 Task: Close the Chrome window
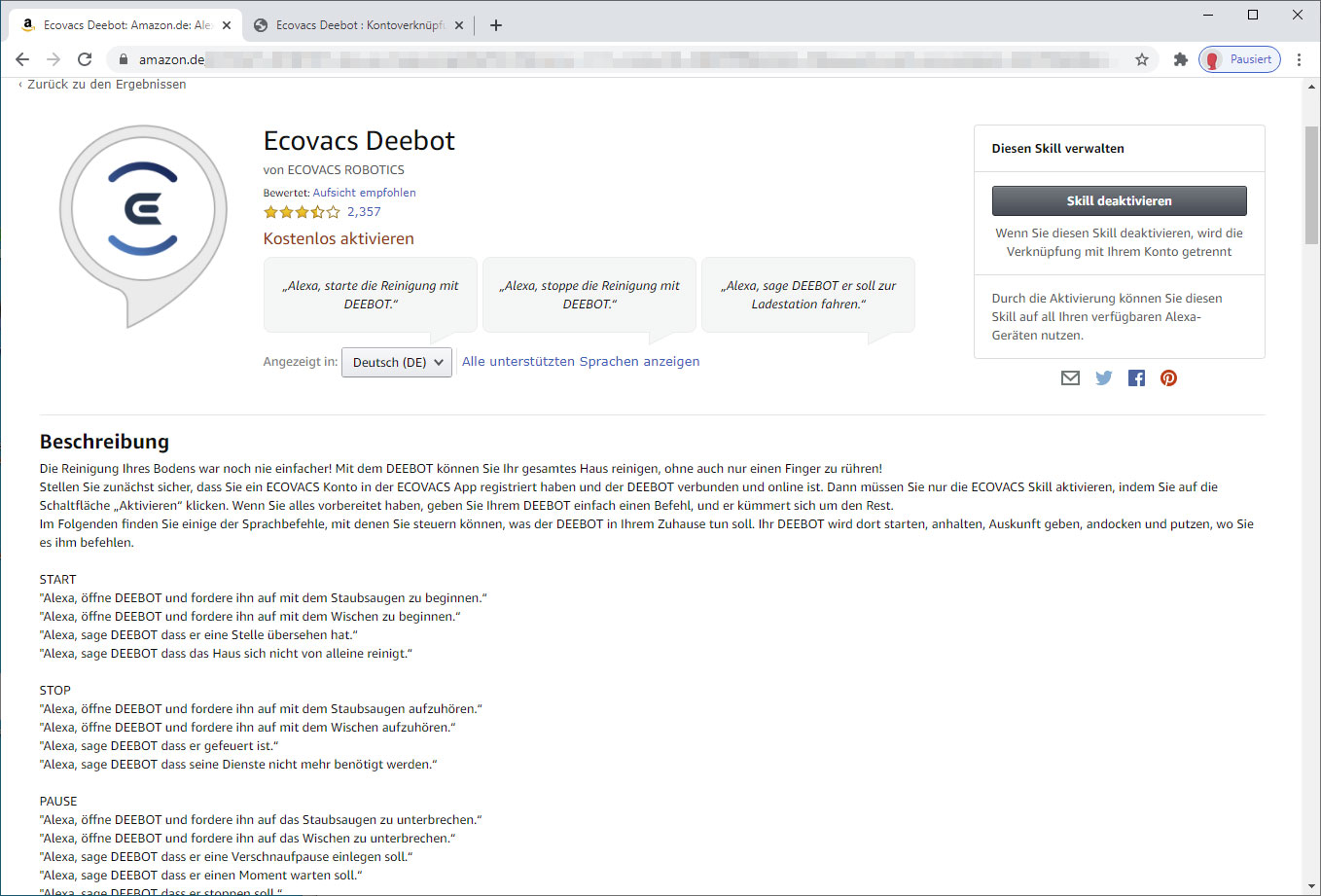(x=1298, y=15)
